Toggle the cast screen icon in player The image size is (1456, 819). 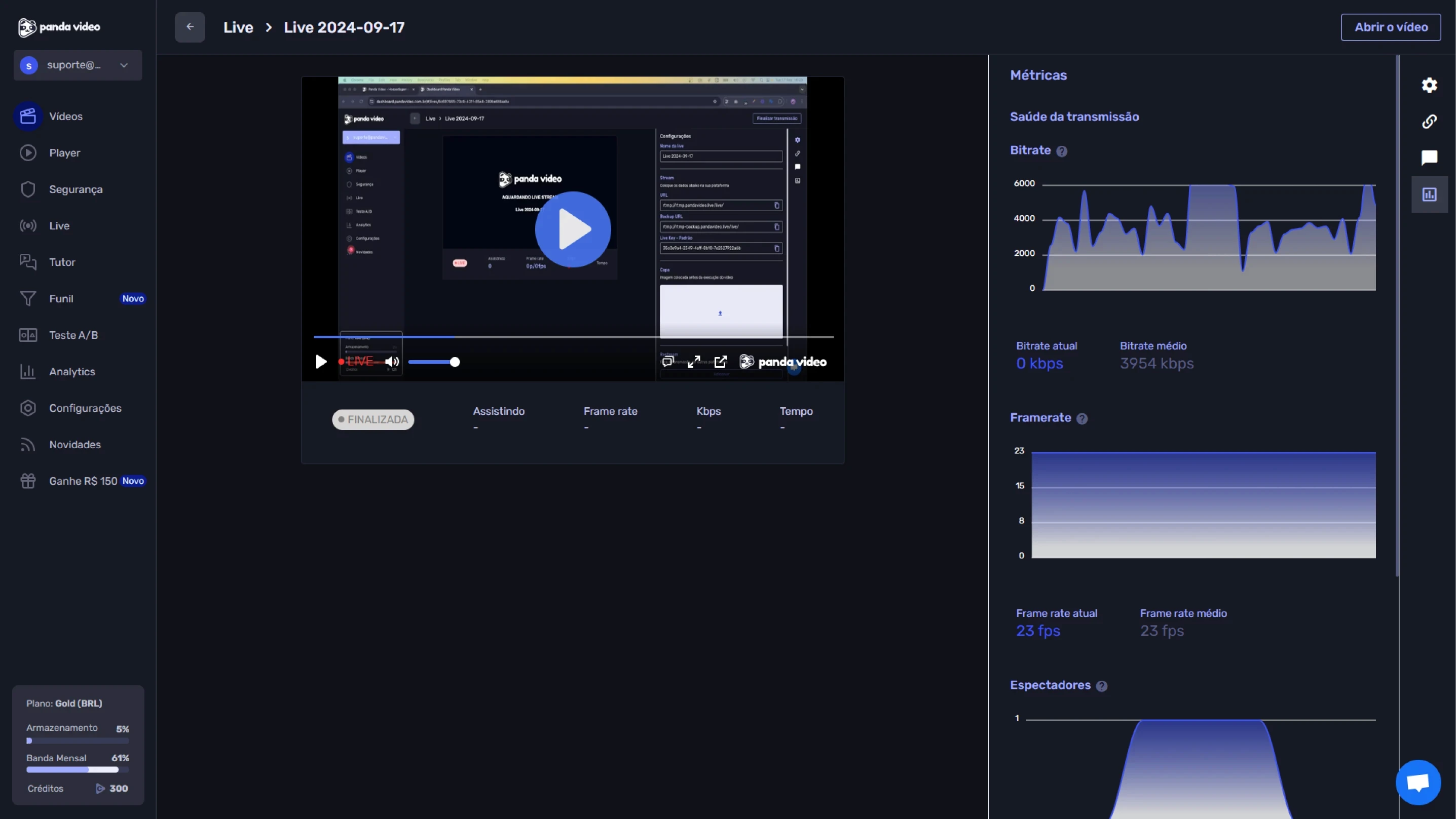pyautogui.click(x=667, y=362)
